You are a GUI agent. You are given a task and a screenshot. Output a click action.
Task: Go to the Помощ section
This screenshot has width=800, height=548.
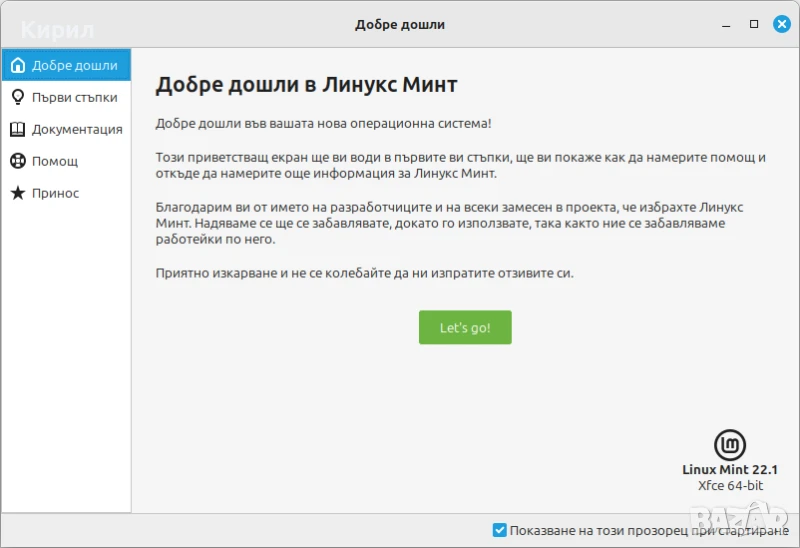[55, 161]
